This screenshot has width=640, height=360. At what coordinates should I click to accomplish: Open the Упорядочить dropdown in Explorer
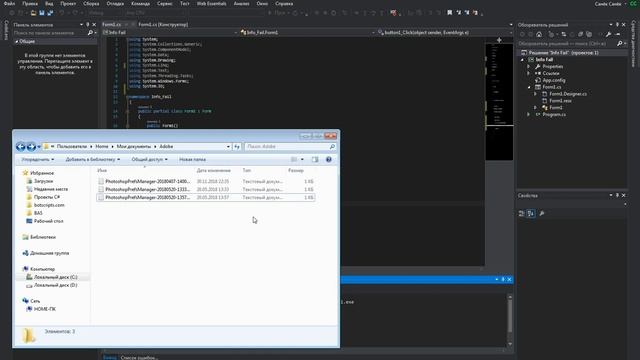click(38, 160)
